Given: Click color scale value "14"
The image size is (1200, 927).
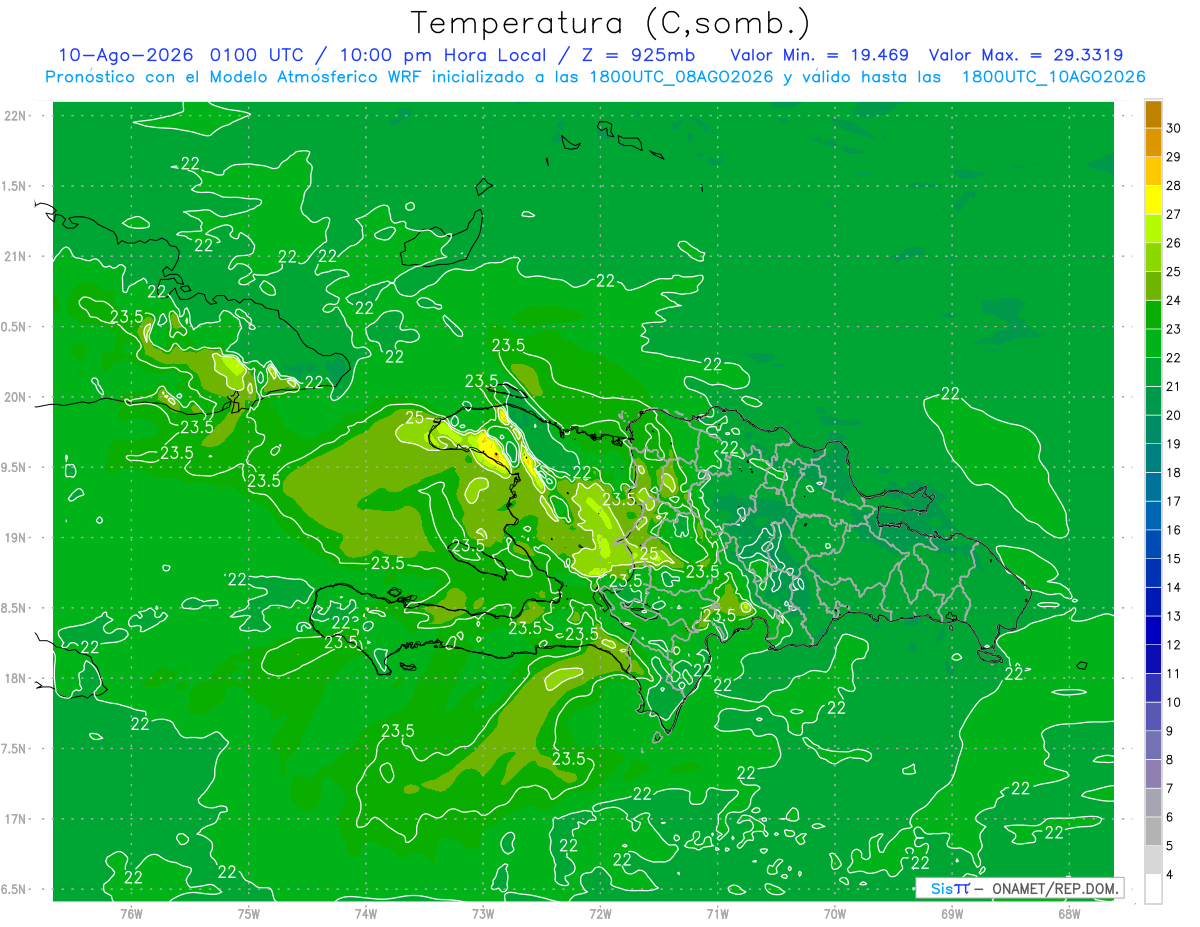Looking at the screenshot, I should pyautogui.click(x=1174, y=587).
